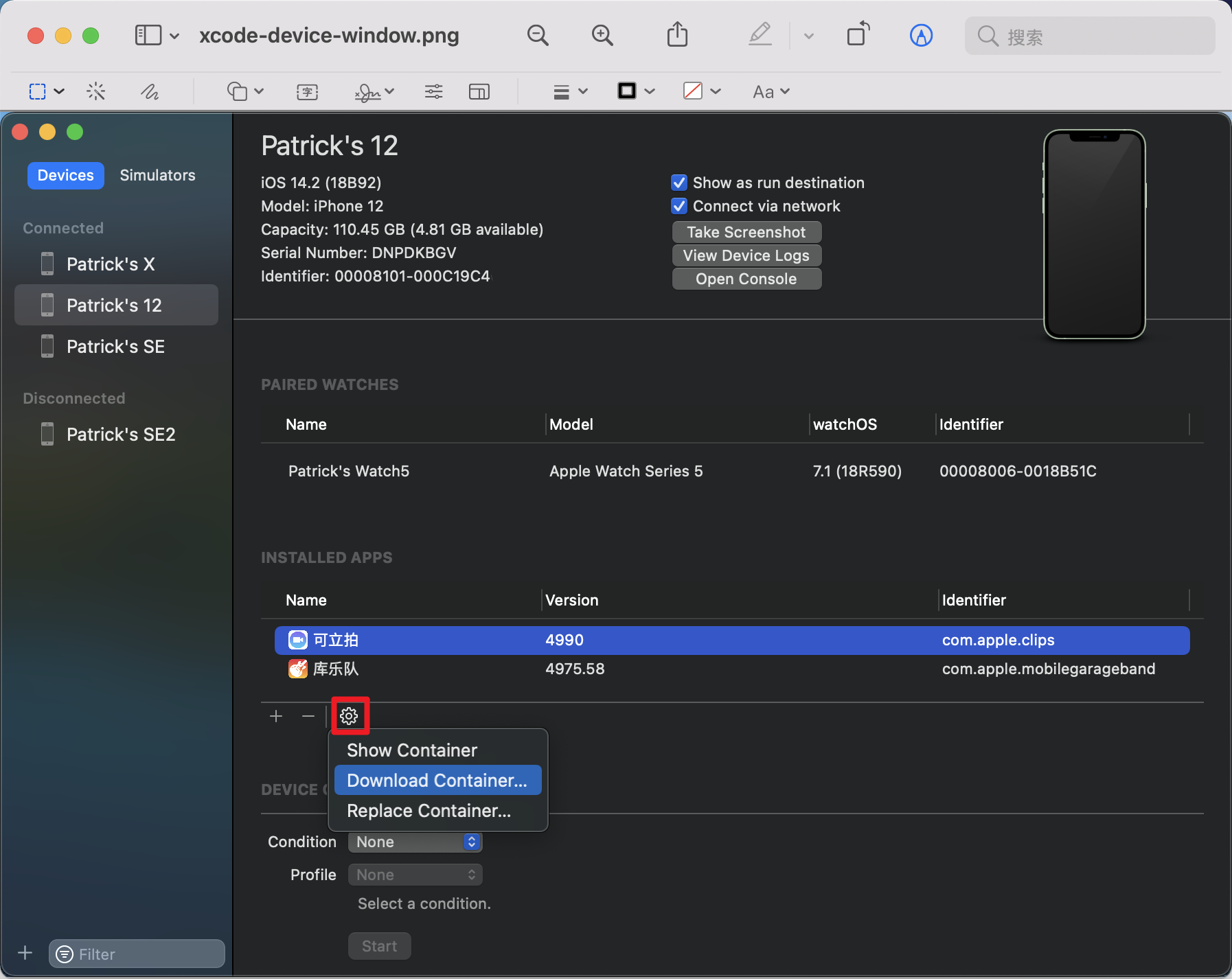Select the 库乐队 app row

732,669
